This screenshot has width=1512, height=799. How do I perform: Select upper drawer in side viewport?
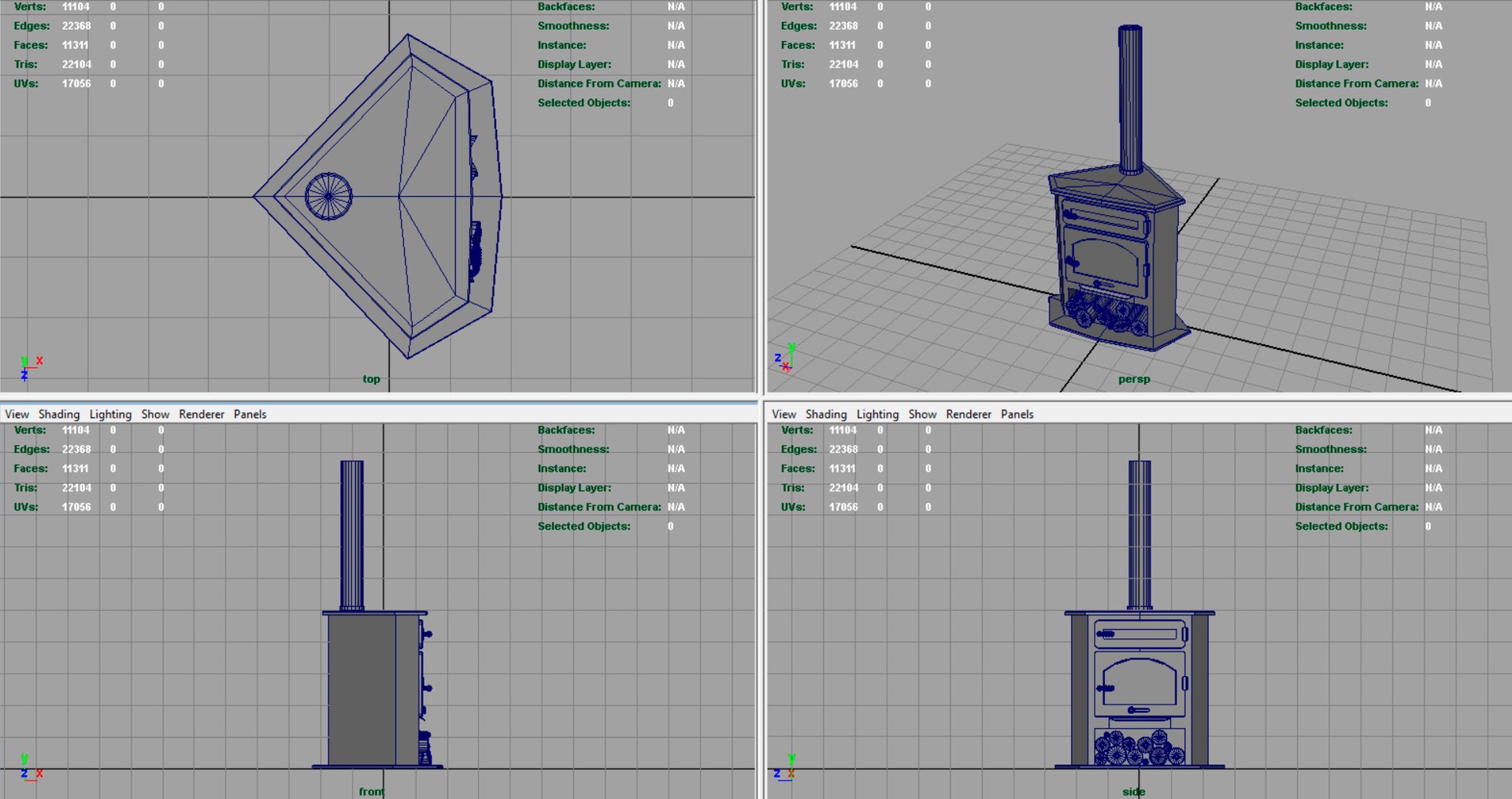1140,634
